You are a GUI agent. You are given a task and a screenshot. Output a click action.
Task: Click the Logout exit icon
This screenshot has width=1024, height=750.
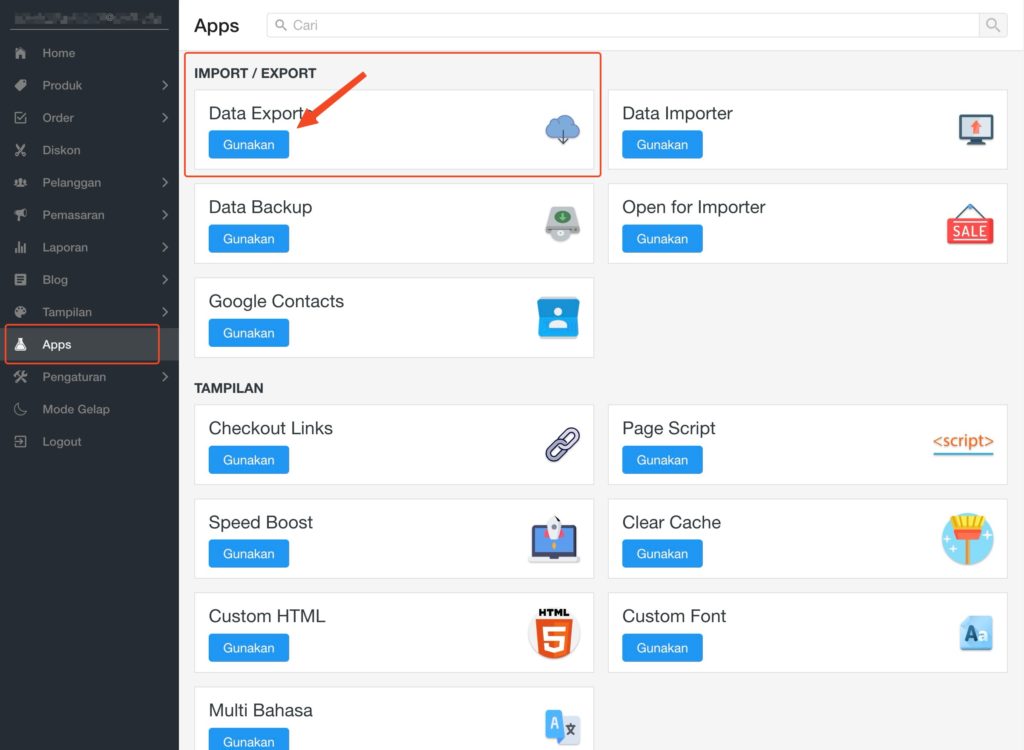coord(20,442)
